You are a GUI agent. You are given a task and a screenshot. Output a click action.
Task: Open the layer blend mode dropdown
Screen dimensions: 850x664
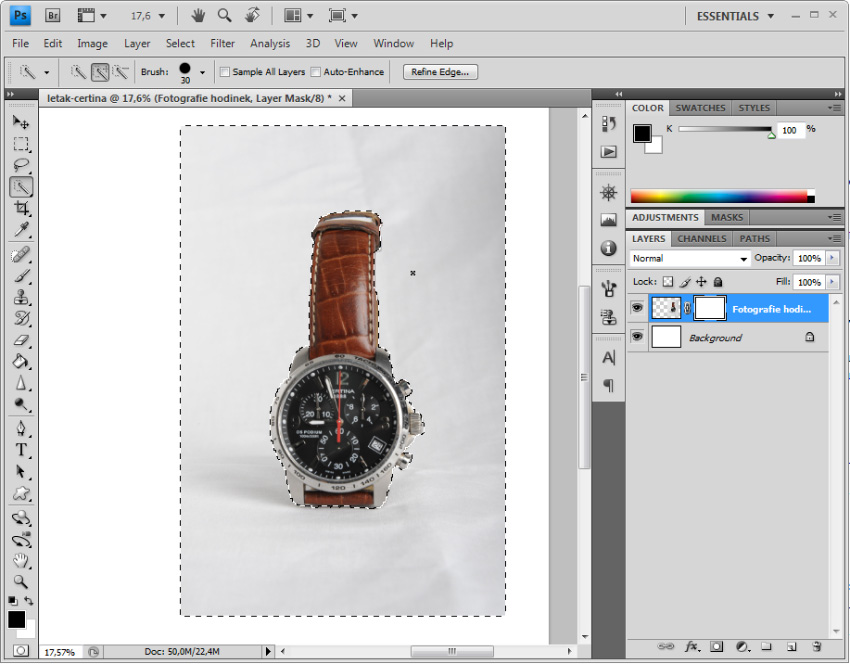[690, 258]
